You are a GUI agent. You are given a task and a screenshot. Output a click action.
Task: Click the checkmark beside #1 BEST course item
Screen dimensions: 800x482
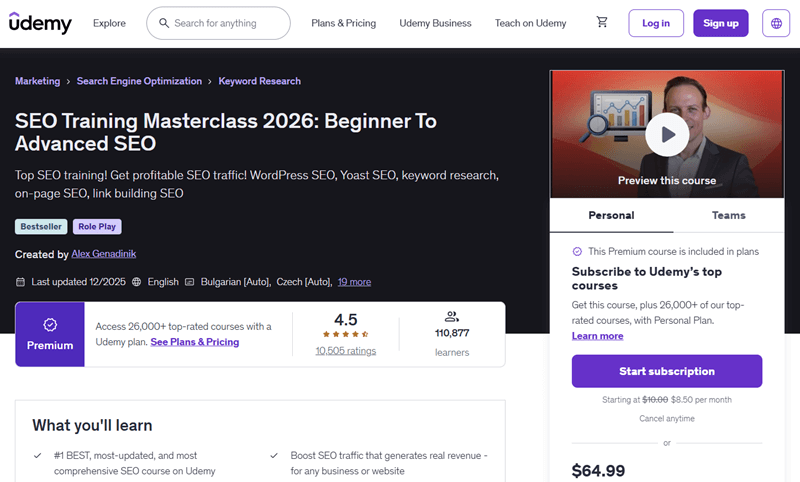pos(37,455)
